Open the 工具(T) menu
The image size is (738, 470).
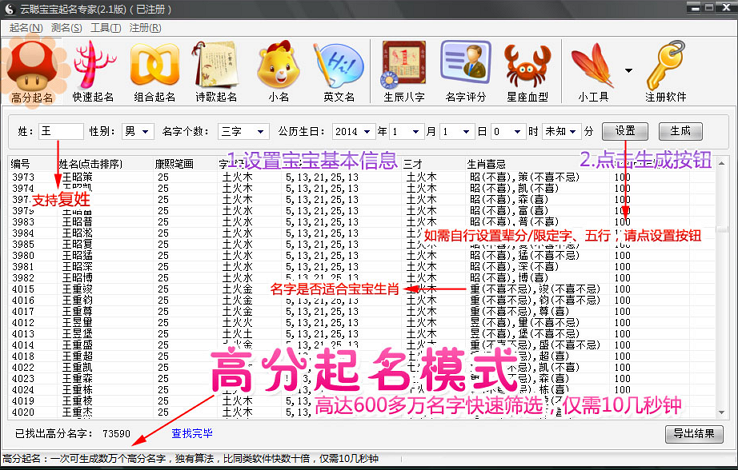pyautogui.click(x=106, y=28)
